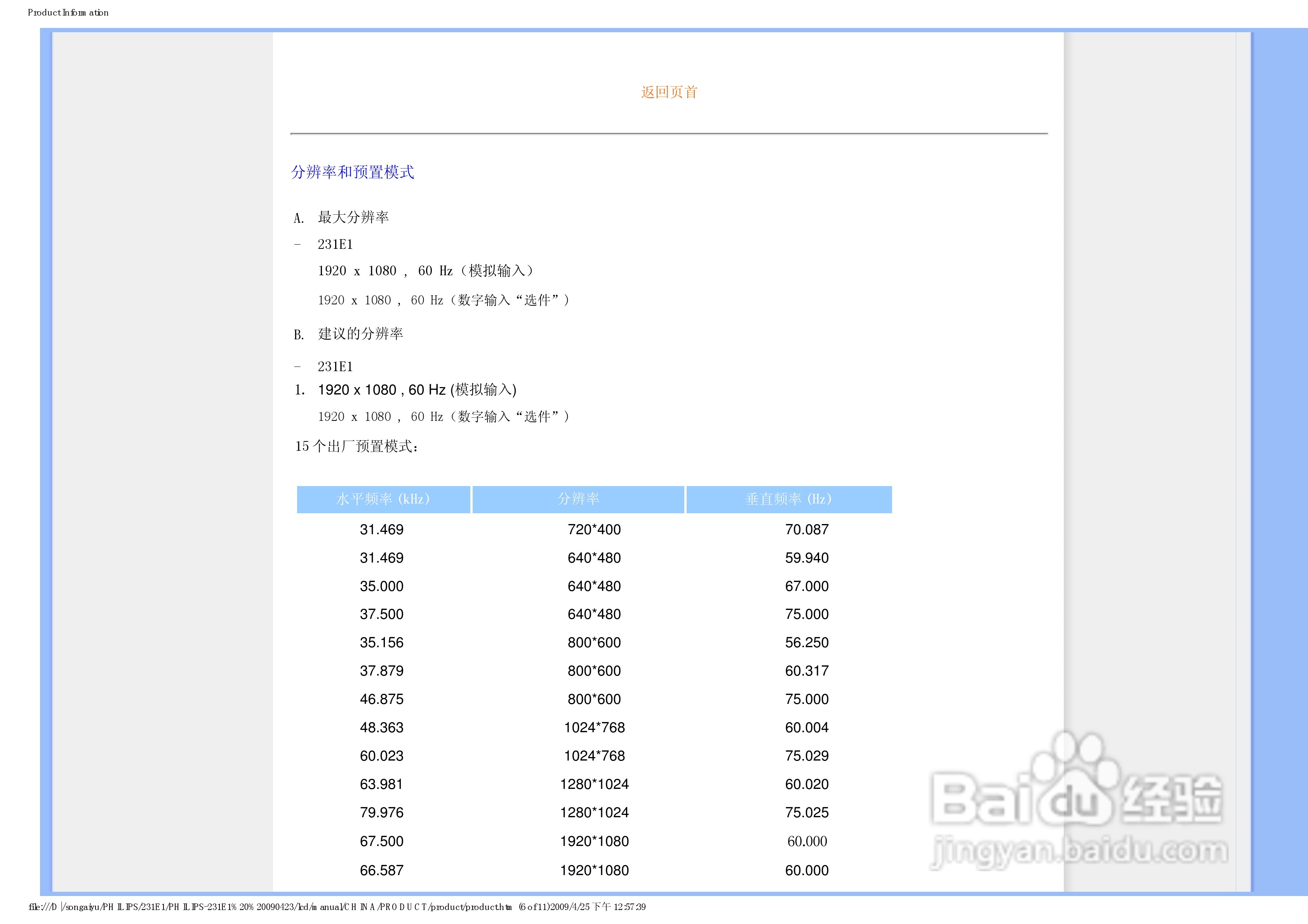Click the 66.587 horizontal frequency cell
Image resolution: width=1308 pixels, height=924 pixels.
pos(381,870)
